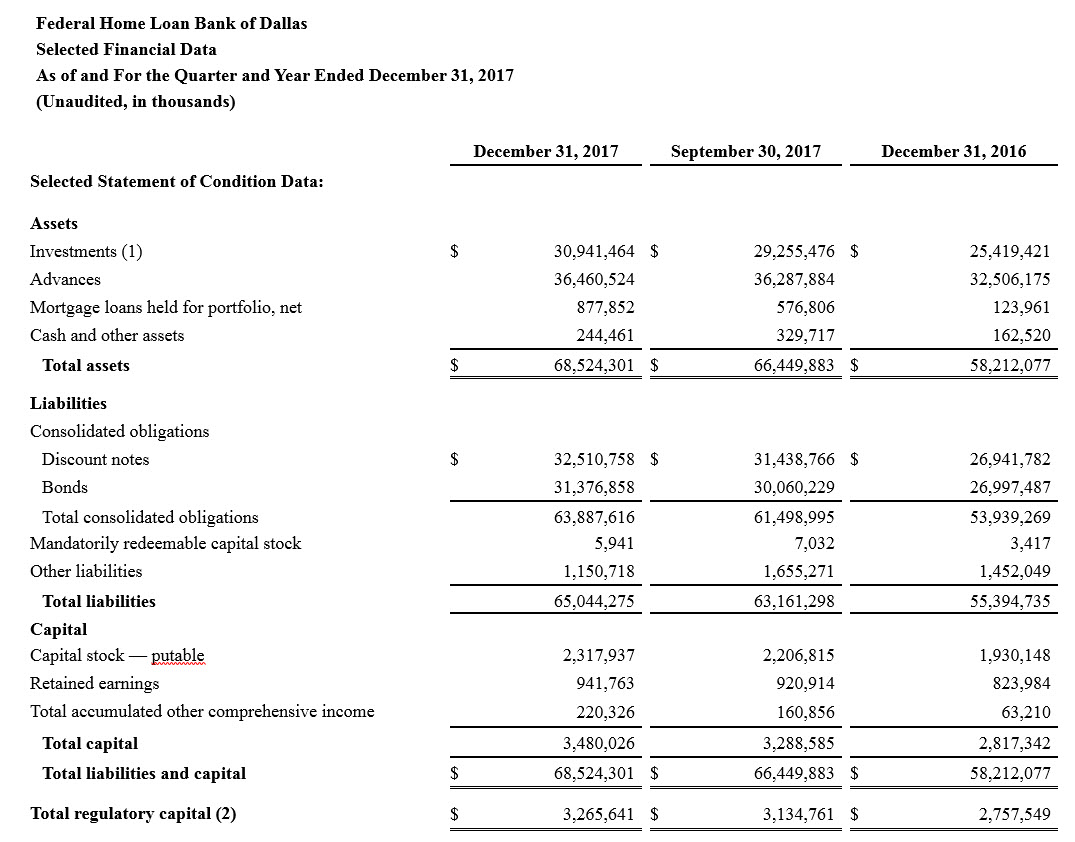Click Investments value 29,255,476
Viewport: 1075px width, 842px height.
795,252
